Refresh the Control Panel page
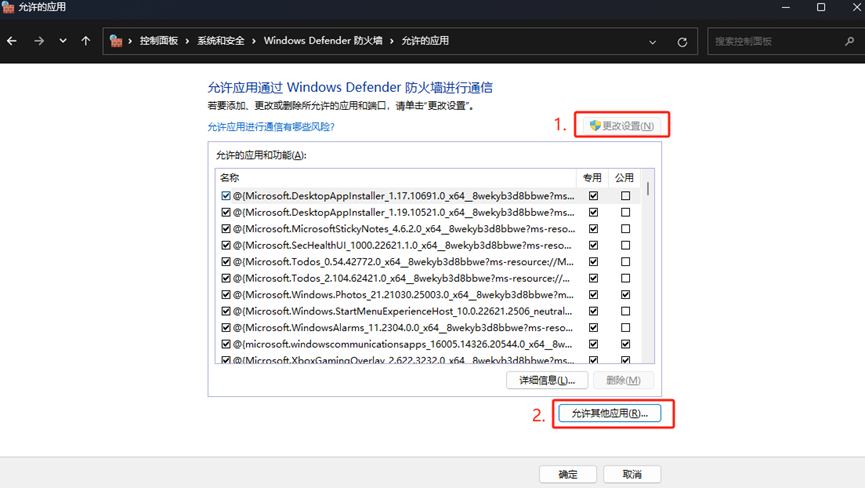 (682, 42)
